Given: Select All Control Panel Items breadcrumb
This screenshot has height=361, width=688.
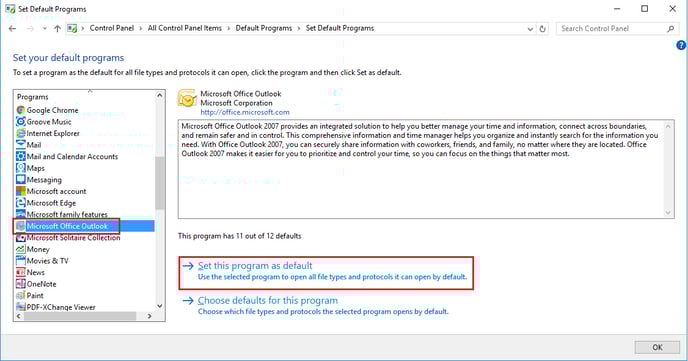Looking at the screenshot, I should coord(185,28).
